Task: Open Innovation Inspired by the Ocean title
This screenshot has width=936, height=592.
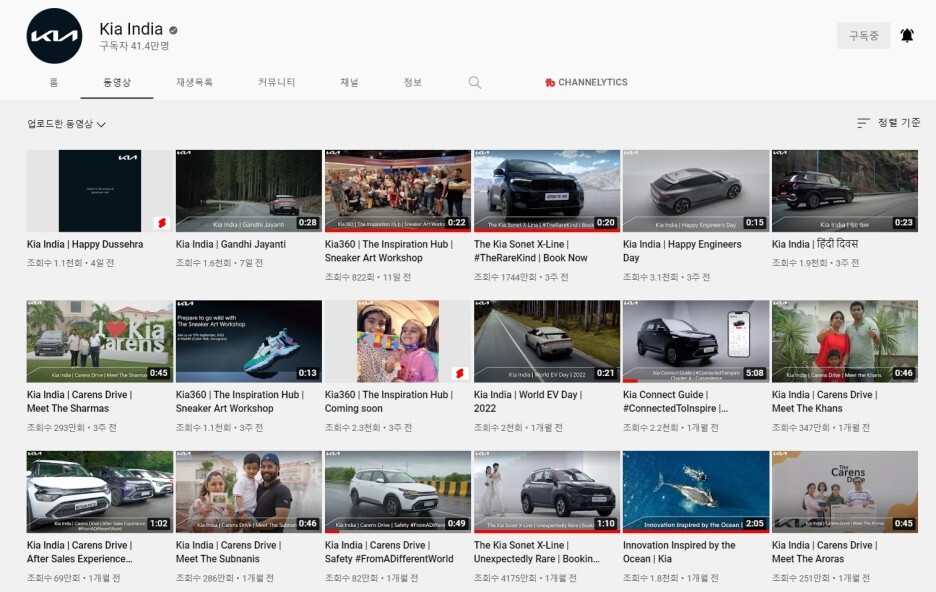Action: tap(679, 552)
